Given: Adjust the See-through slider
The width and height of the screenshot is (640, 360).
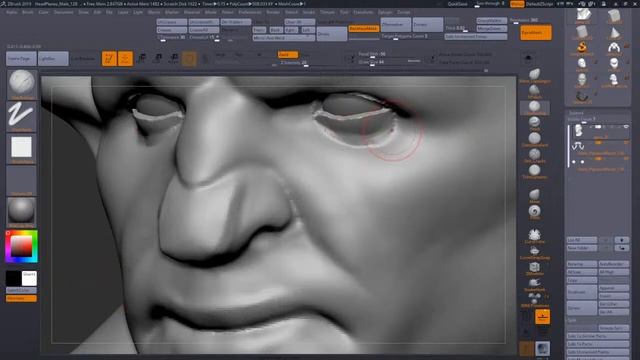Looking at the screenshot, I should (490, 4).
